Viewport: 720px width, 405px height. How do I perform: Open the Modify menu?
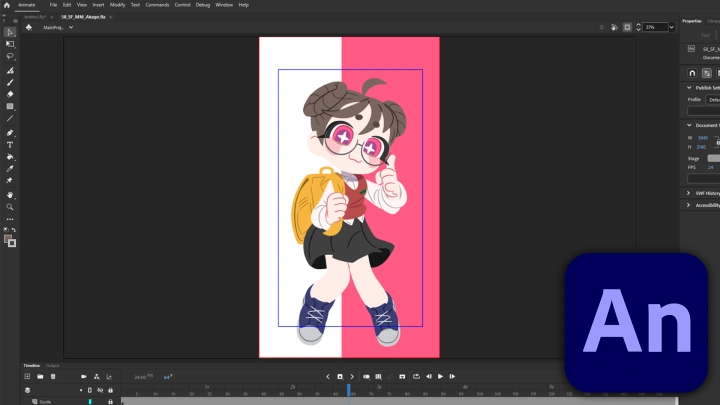(118, 5)
